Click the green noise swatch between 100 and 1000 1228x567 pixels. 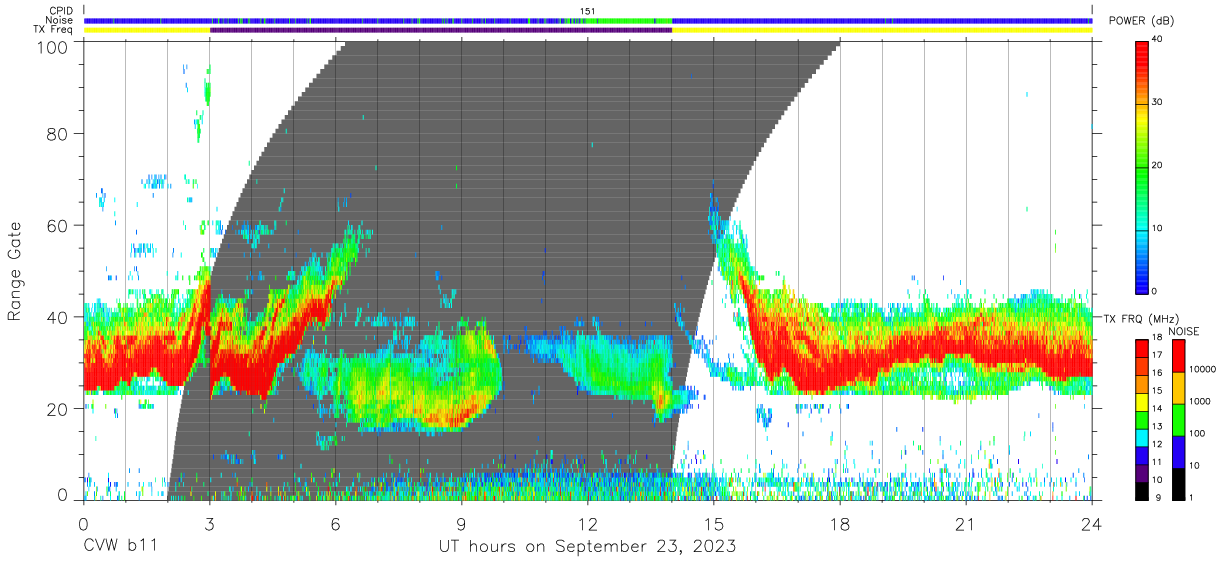[x=1179, y=419]
